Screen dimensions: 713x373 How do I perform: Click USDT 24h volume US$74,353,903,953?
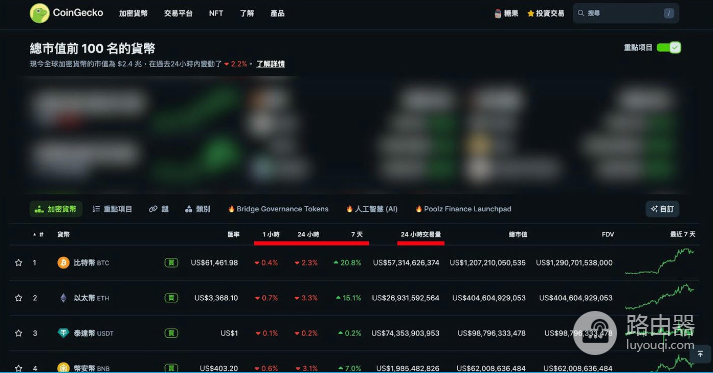tap(406, 333)
